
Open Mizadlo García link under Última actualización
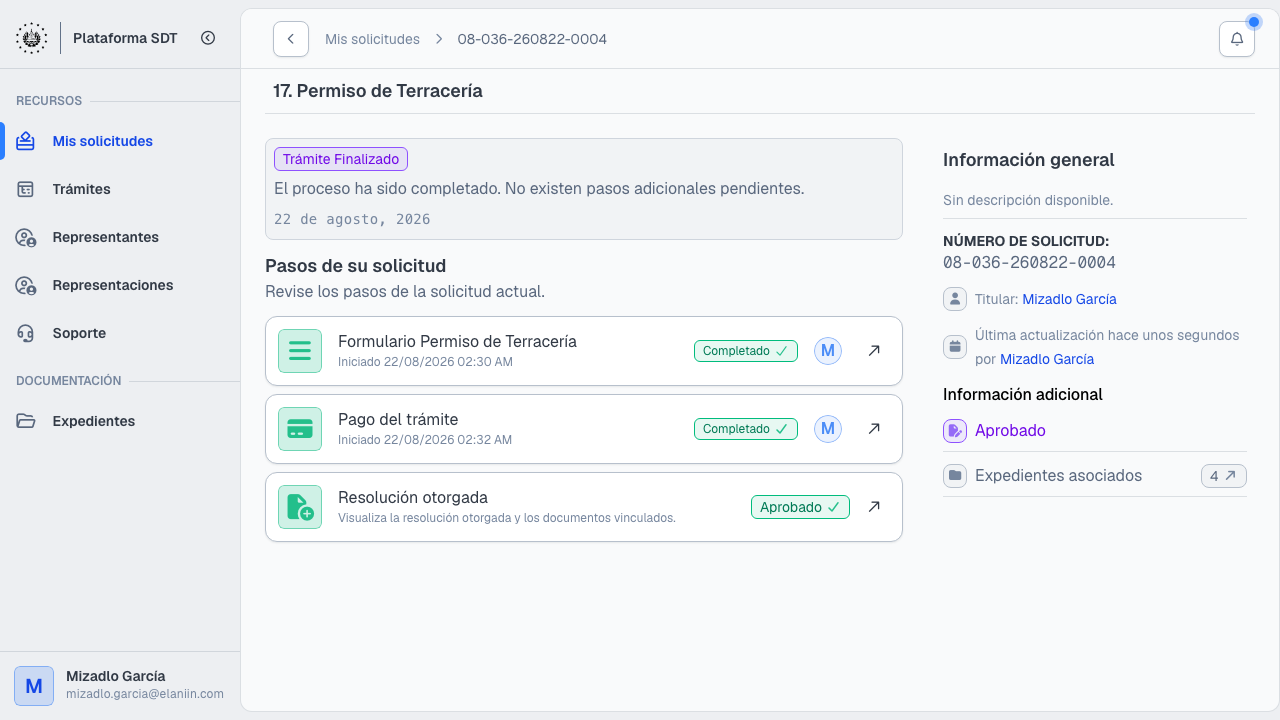point(1047,359)
